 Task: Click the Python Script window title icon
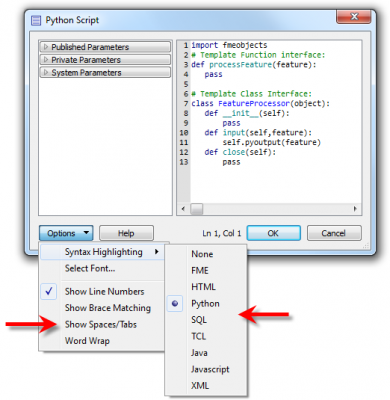36,20
